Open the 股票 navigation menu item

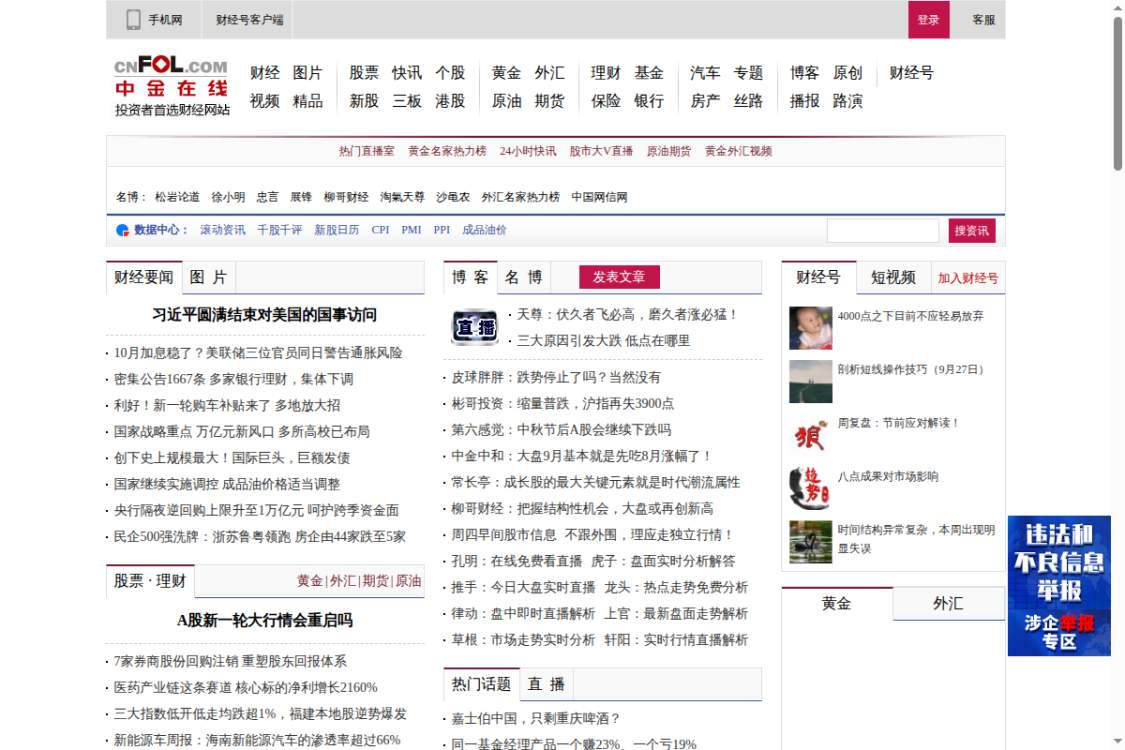(364, 73)
